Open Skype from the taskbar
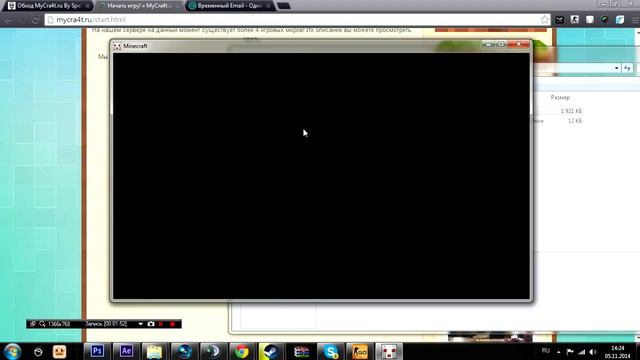This screenshot has width=640, height=360. tap(330, 351)
